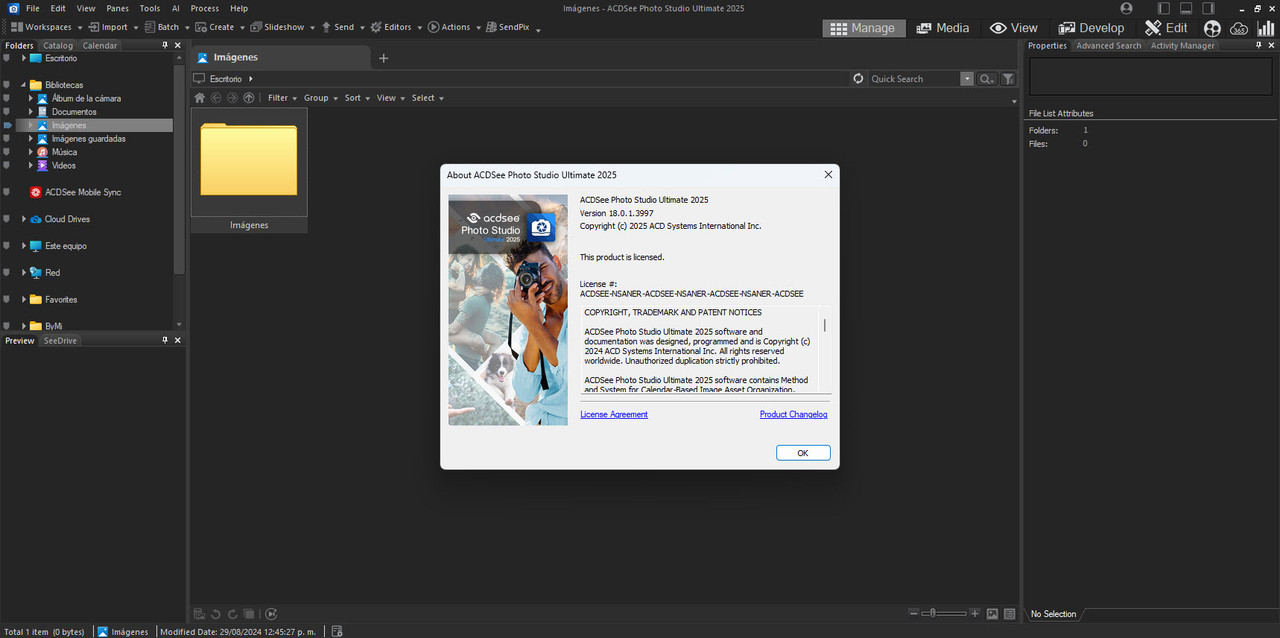Switch to People mode icon
The width and height of the screenshot is (1280, 638).
1212,28
